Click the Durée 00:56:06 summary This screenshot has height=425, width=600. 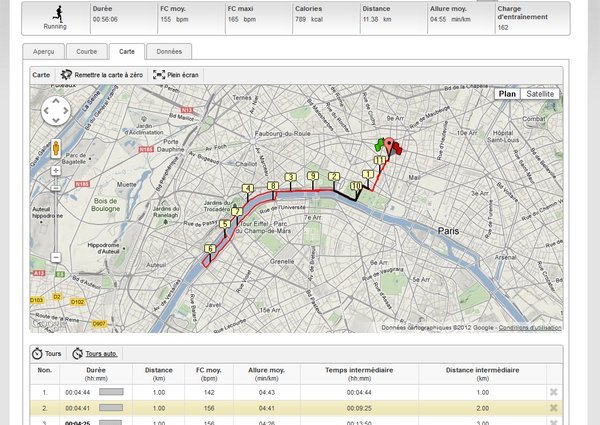[124, 18]
